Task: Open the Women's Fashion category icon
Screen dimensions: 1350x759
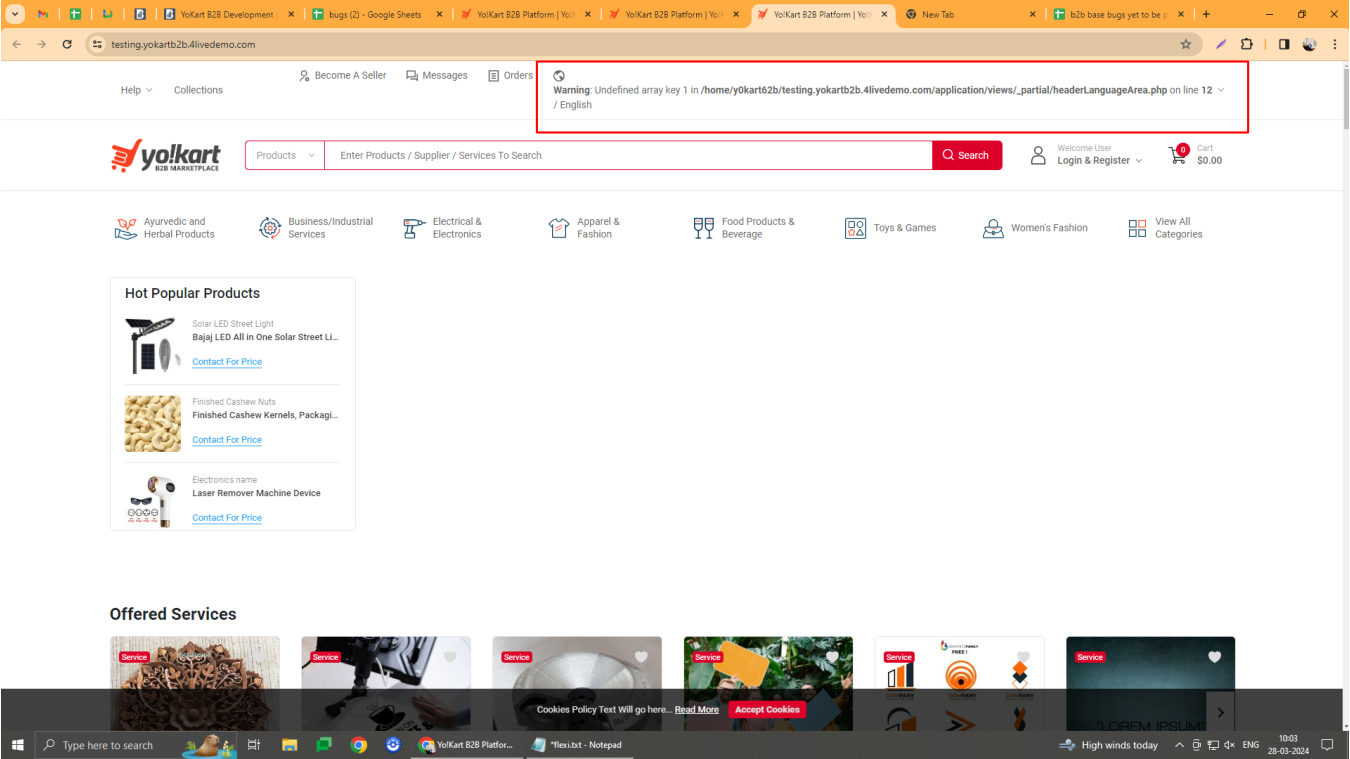Action: pyautogui.click(x=992, y=227)
